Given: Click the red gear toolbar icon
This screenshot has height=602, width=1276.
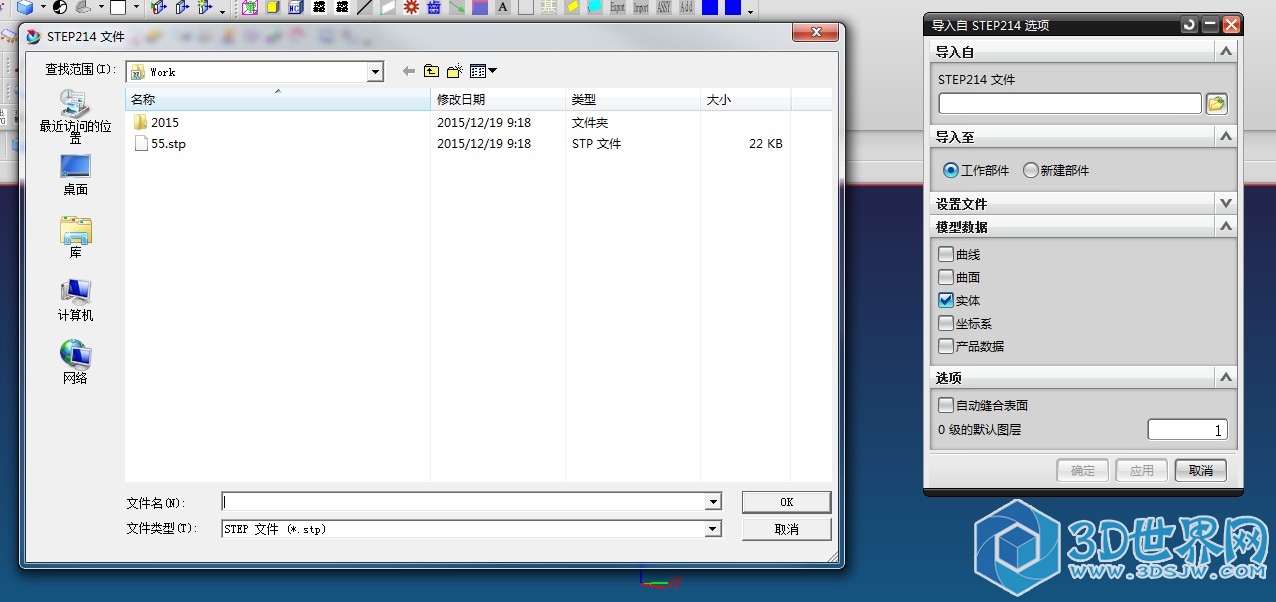Looking at the screenshot, I should (x=410, y=7).
